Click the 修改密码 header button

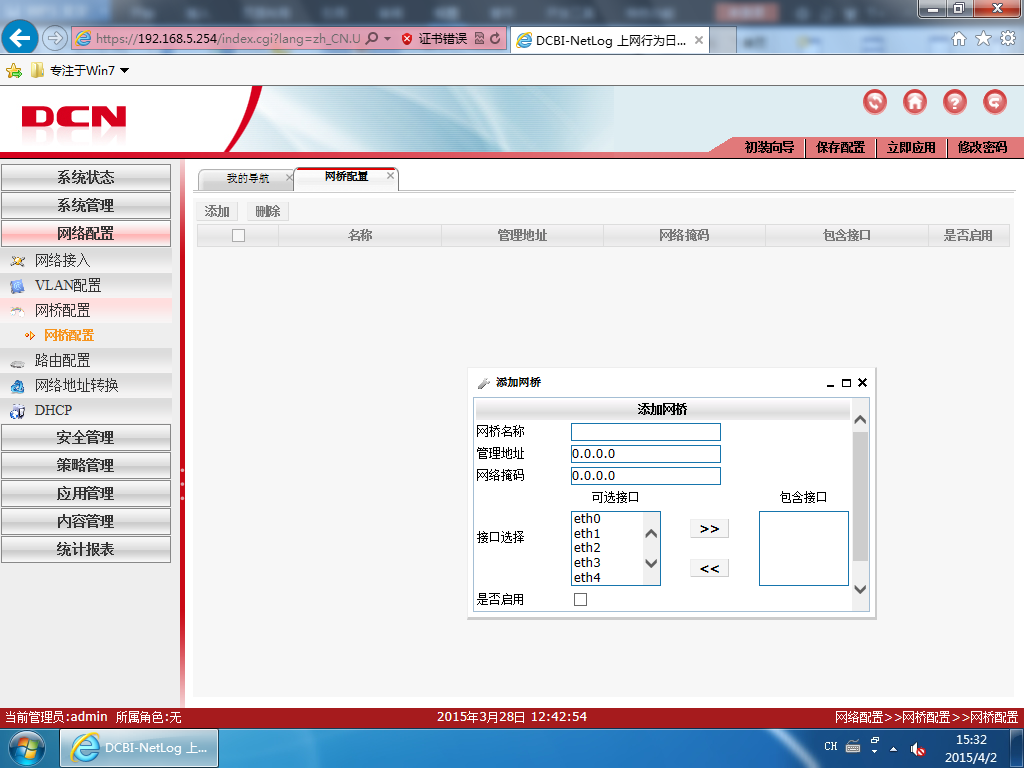982,147
